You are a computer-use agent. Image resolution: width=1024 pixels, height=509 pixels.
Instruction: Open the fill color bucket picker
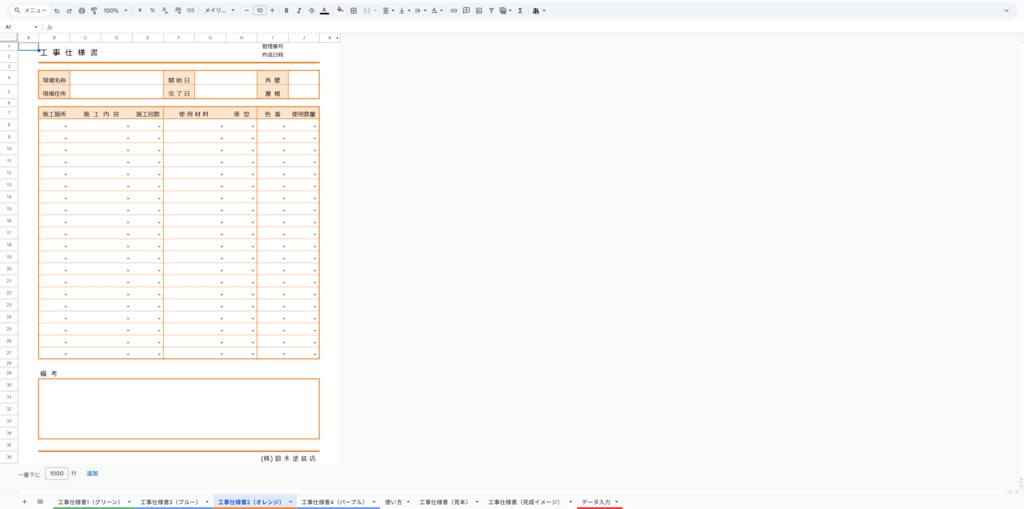tap(340, 10)
